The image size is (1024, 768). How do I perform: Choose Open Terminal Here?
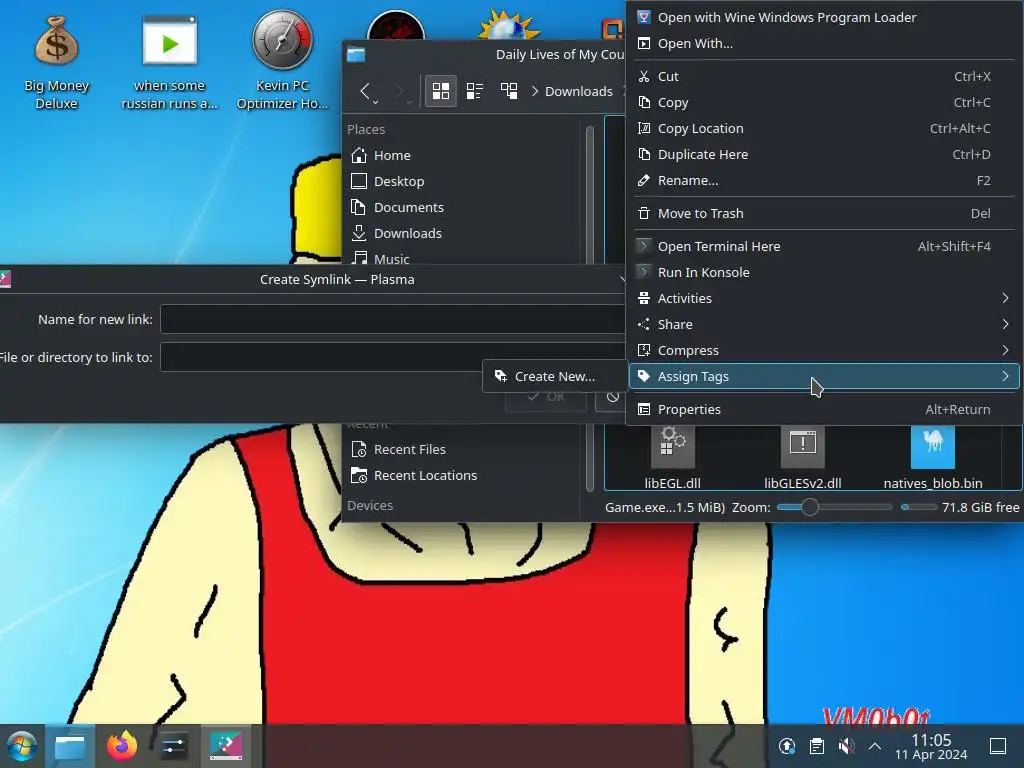point(824,246)
